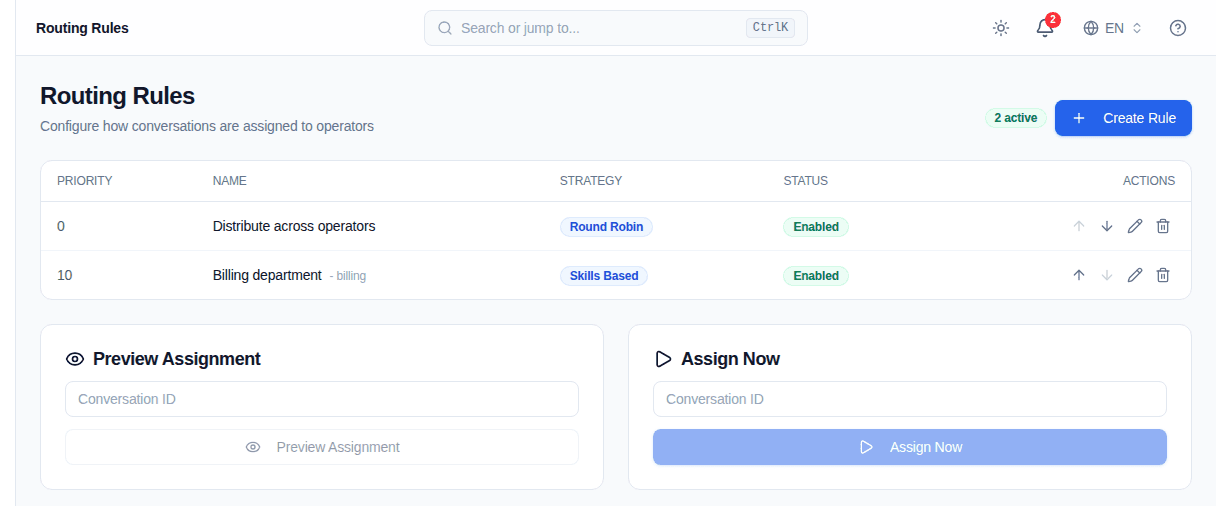
Task: Delete the Distribute across operators rule
Action: click(x=1163, y=226)
